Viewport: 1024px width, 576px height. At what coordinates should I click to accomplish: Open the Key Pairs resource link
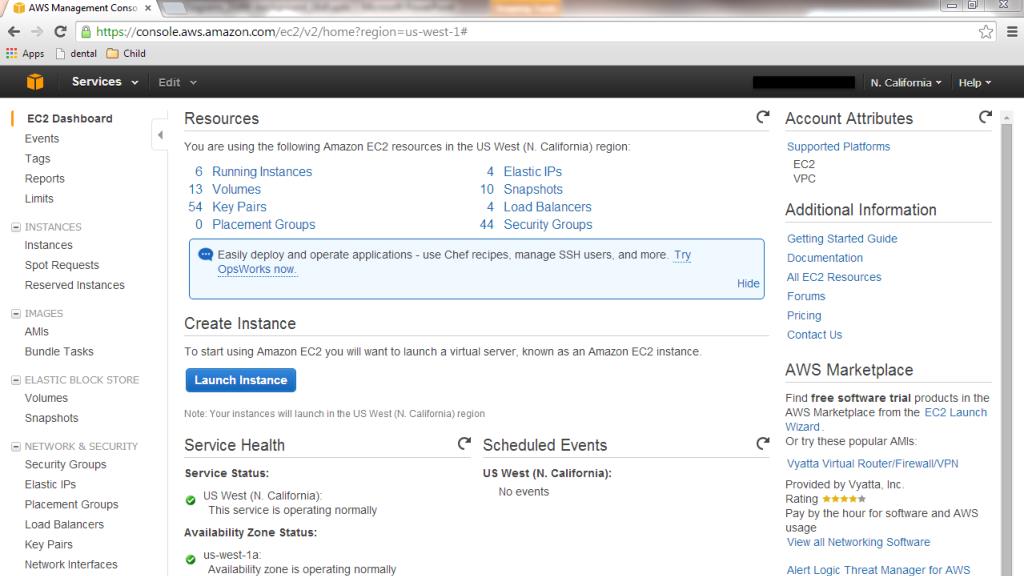coord(239,206)
